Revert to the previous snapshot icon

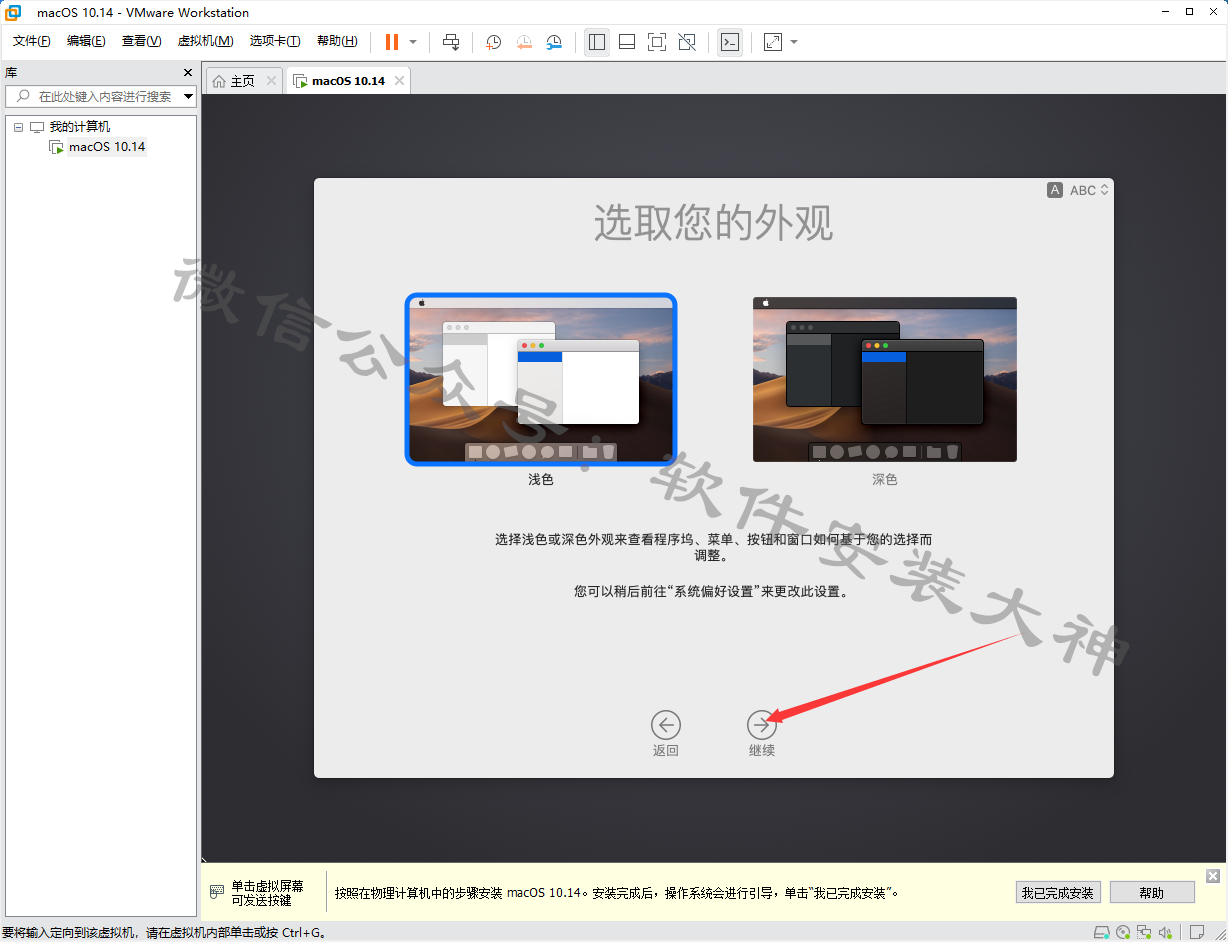pos(524,42)
